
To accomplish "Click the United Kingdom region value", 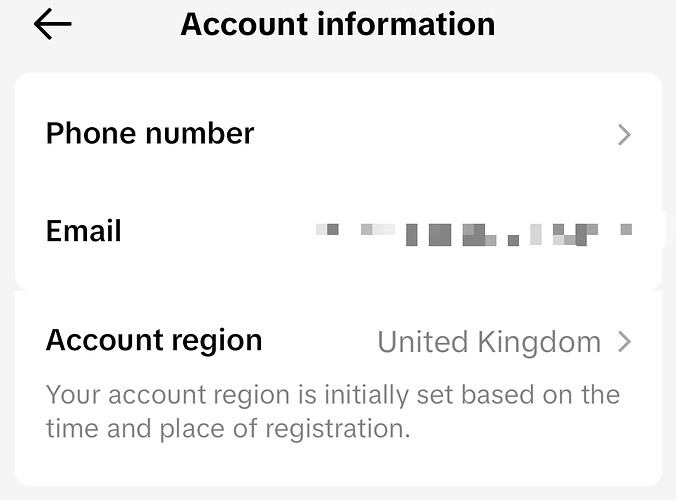I will [488, 343].
